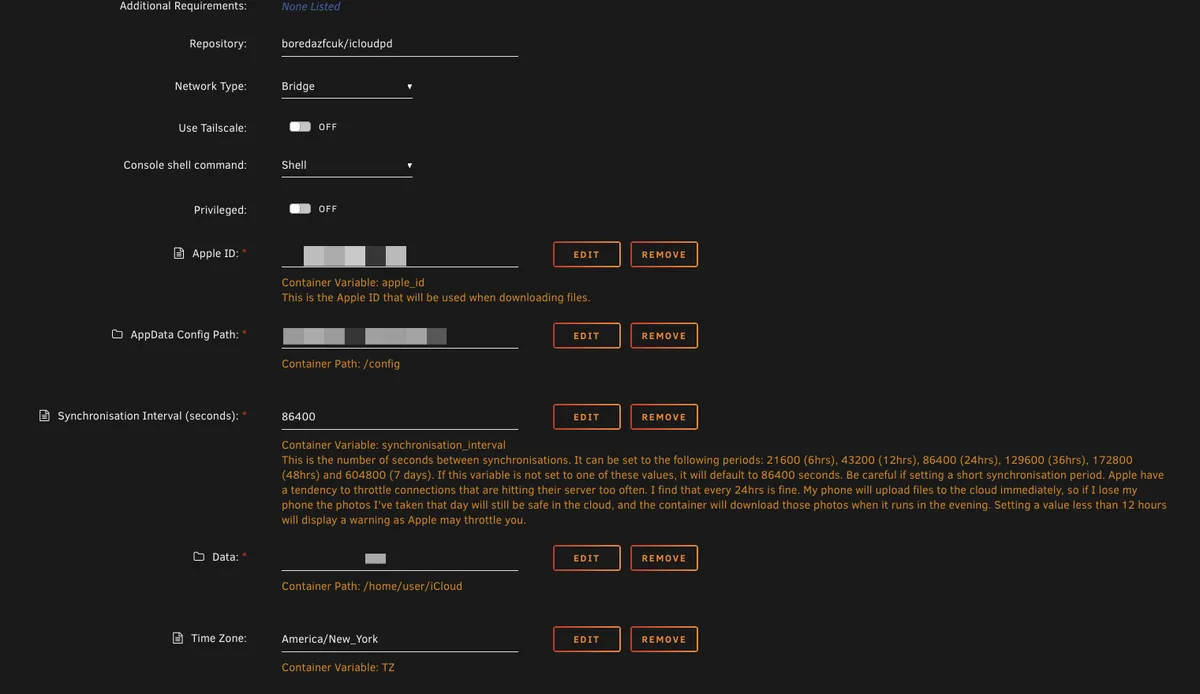Open the Network Type dropdown
Image resolution: width=1200 pixels, height=694 pixels.
[347, 87]
